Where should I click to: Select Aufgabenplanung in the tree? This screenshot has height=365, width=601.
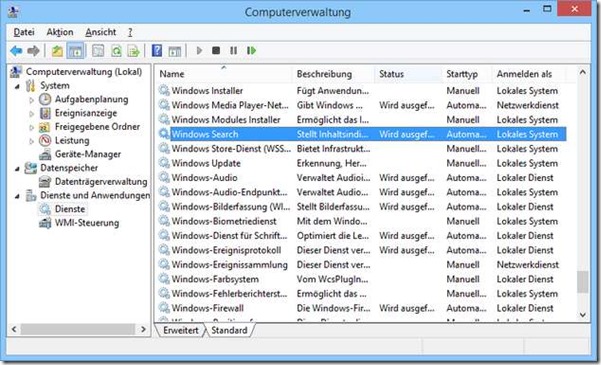click(91, 99)
